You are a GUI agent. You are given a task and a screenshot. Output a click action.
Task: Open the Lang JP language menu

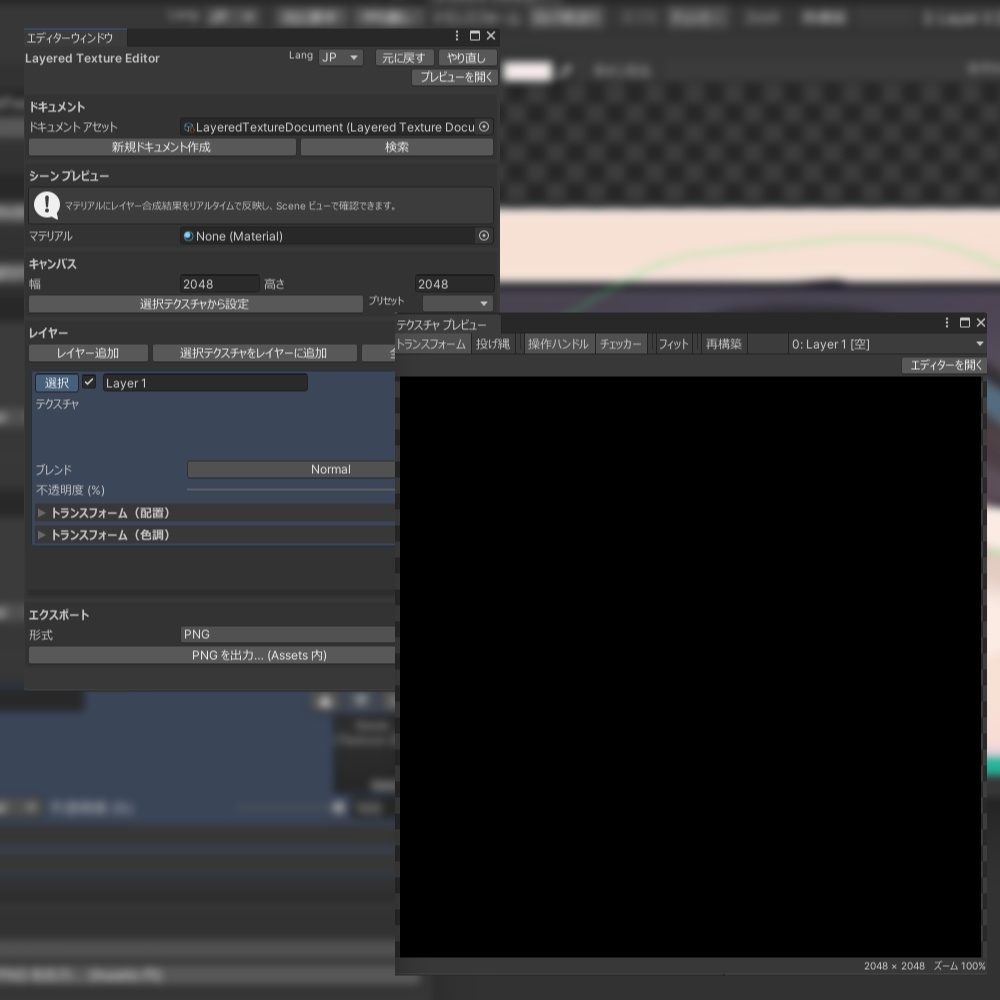pos(338,57)
